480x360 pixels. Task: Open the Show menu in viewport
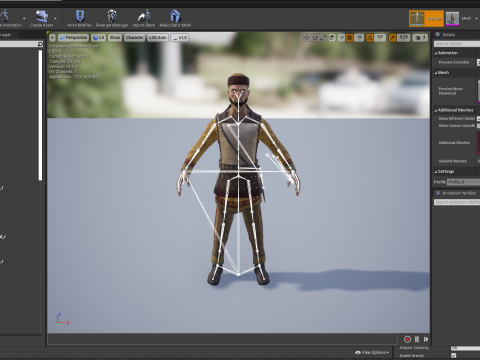point(115,38)
